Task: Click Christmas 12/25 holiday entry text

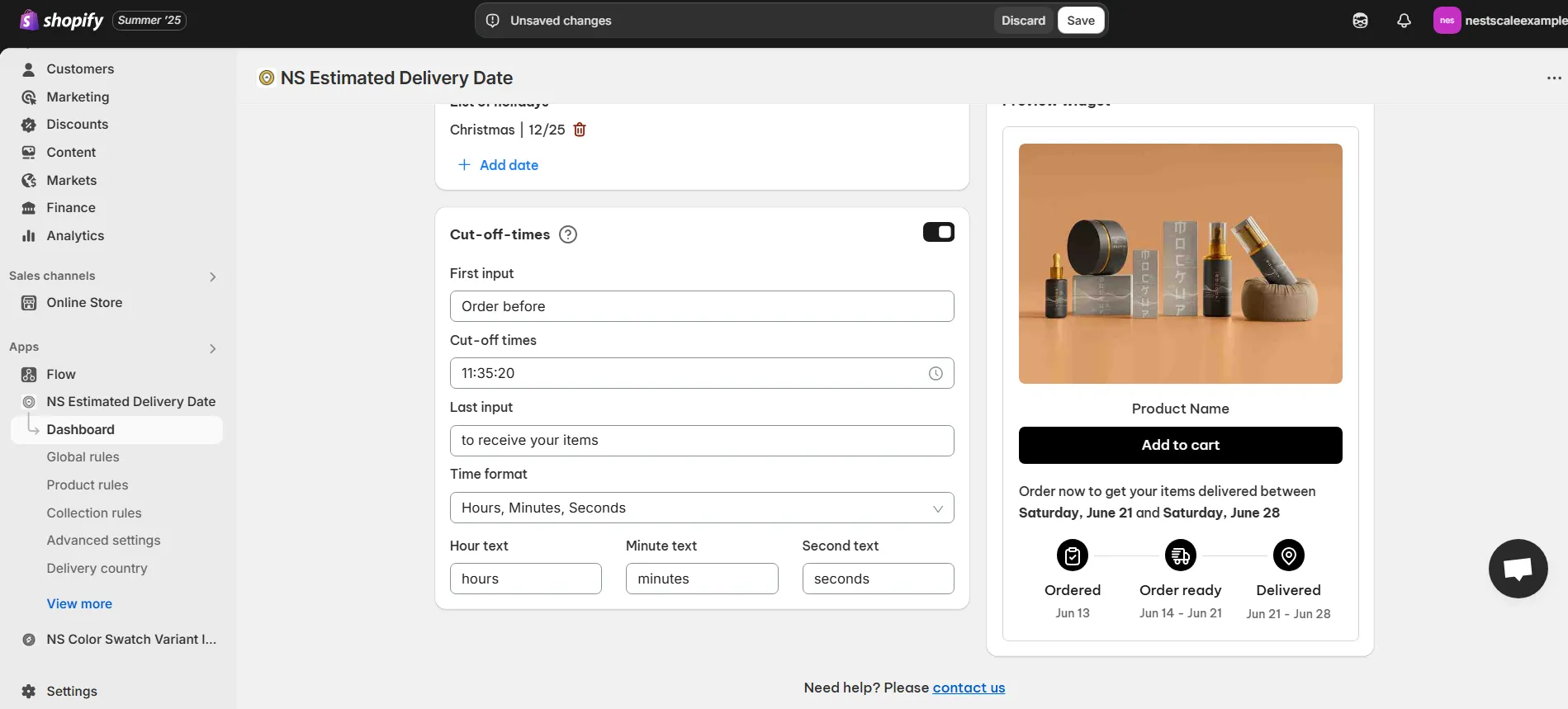Action: (507, 130)
